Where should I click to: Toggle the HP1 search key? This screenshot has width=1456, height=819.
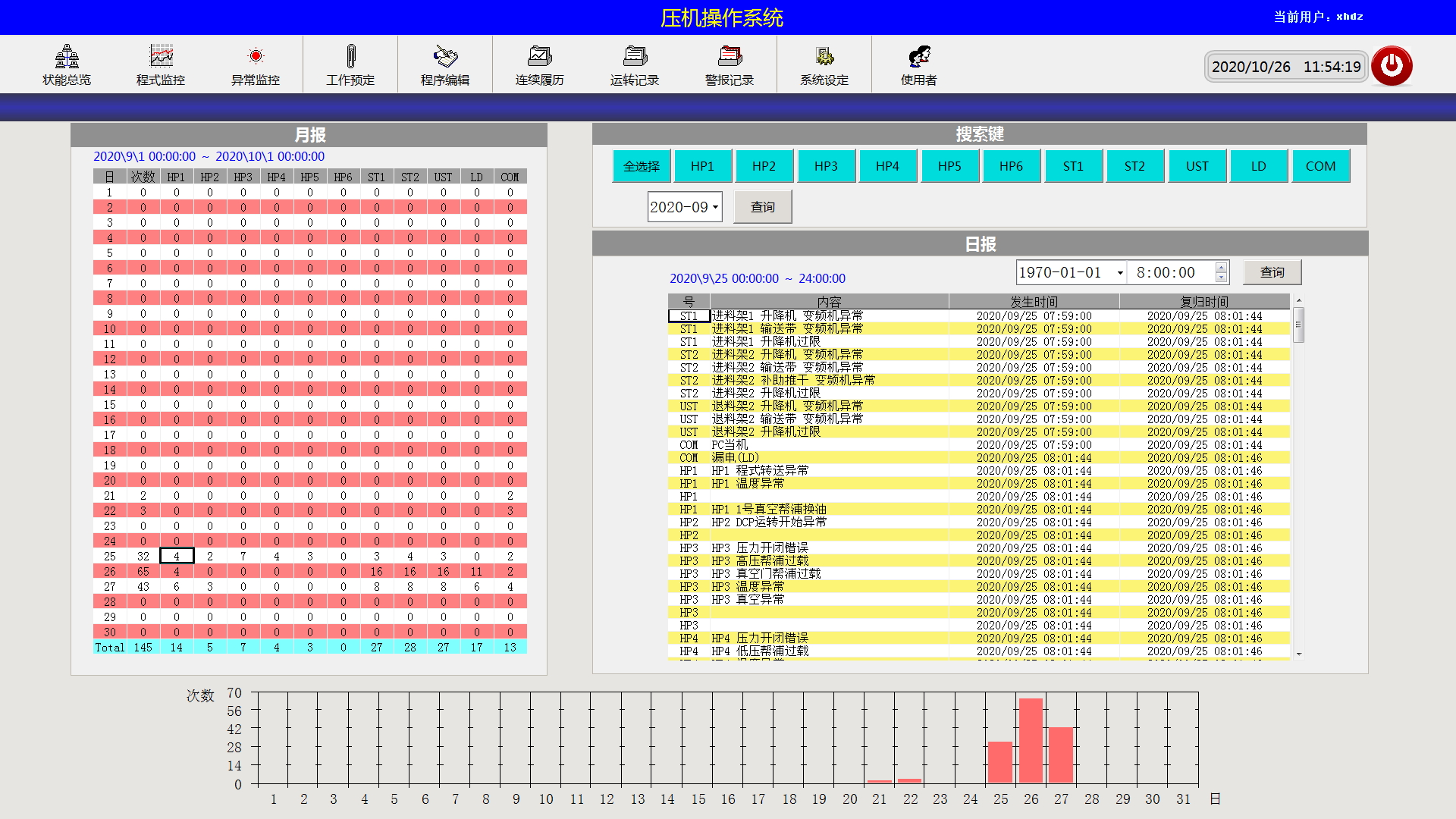click(702, 166)
